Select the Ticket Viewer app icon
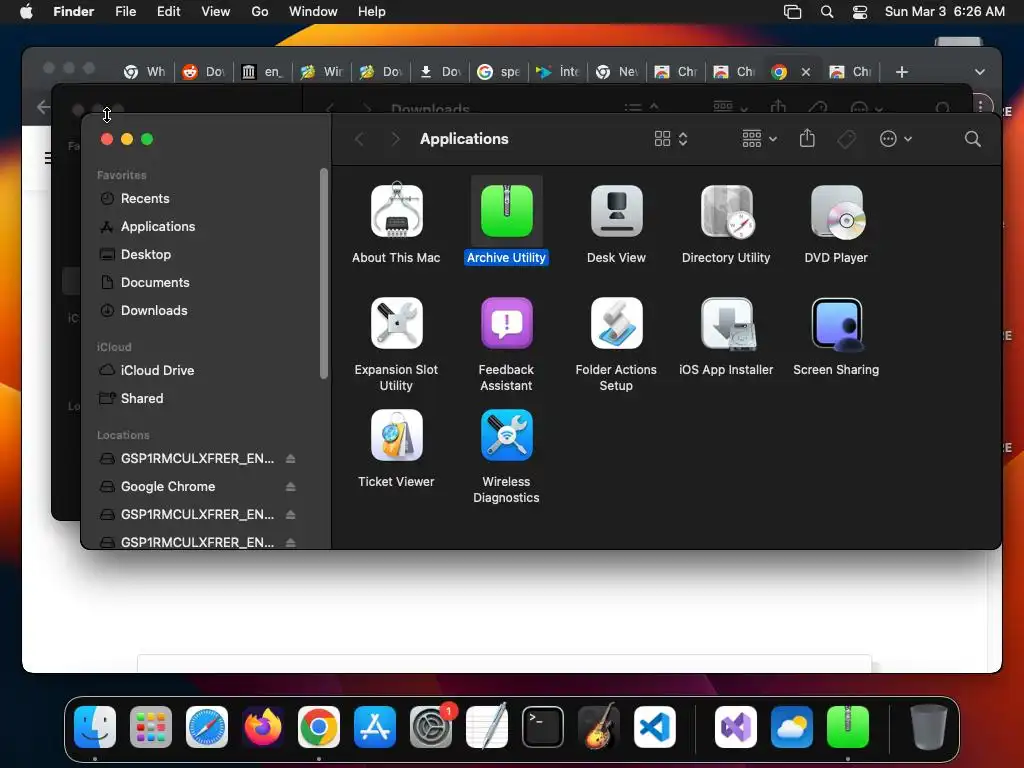 tap(396, 435)
